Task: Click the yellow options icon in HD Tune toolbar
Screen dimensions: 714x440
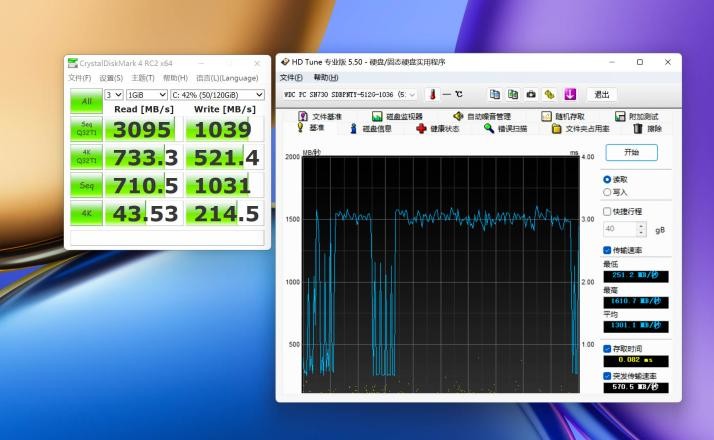Action: [x=550, y=94]
